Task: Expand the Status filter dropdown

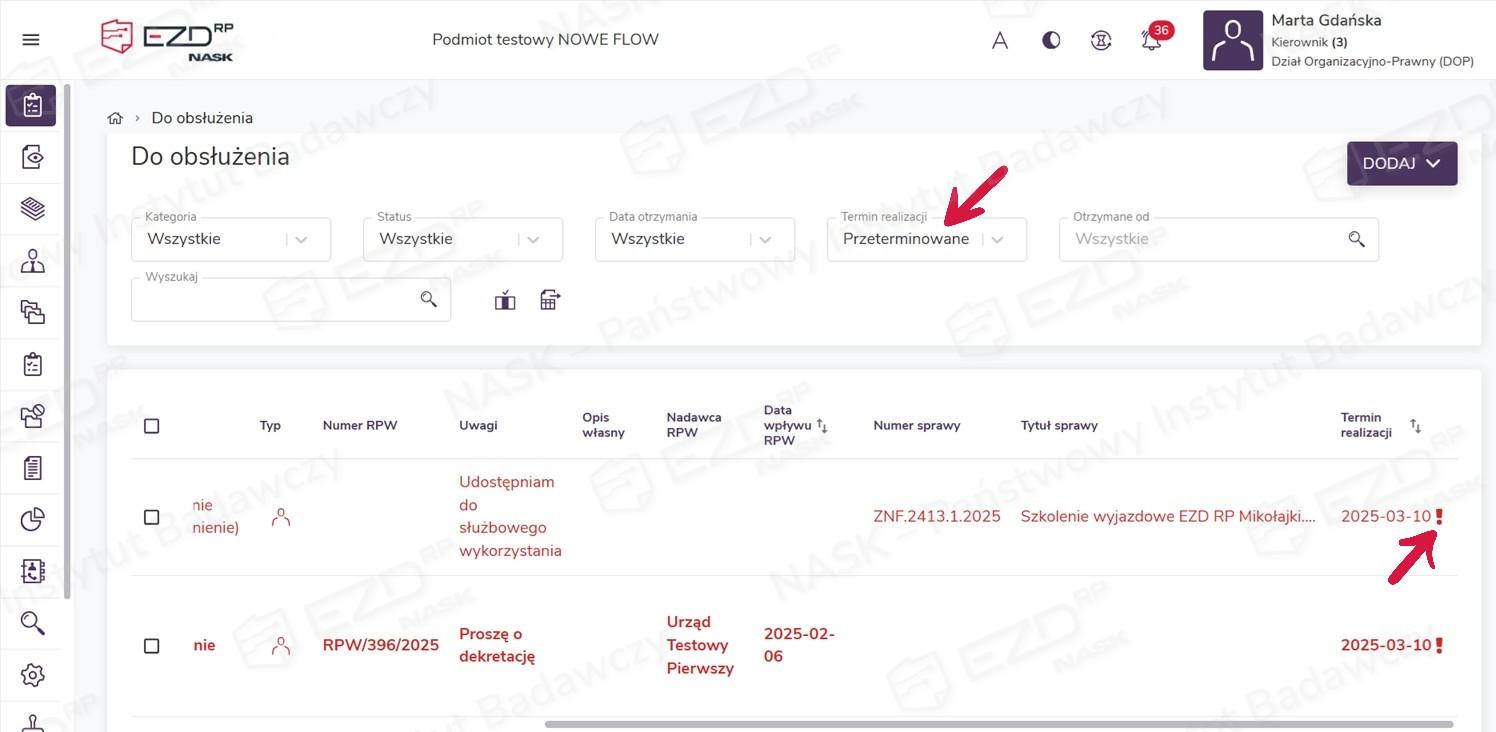Action: (533, 240)
